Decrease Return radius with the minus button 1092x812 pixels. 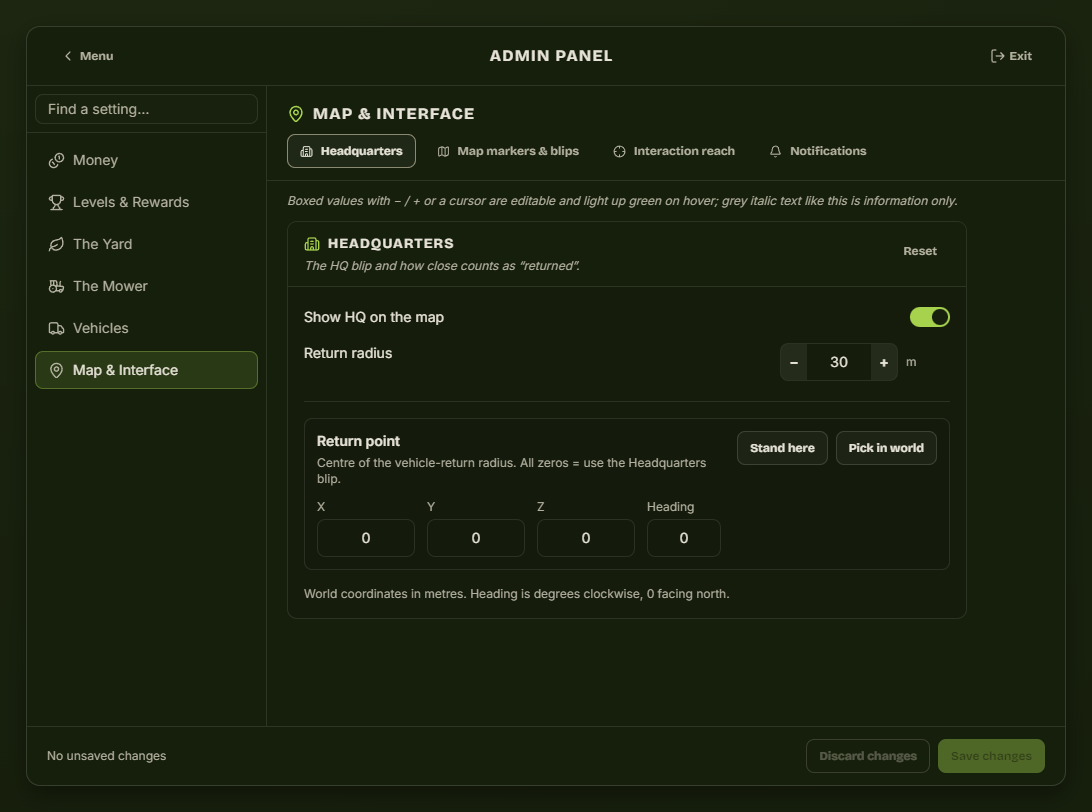793,362
